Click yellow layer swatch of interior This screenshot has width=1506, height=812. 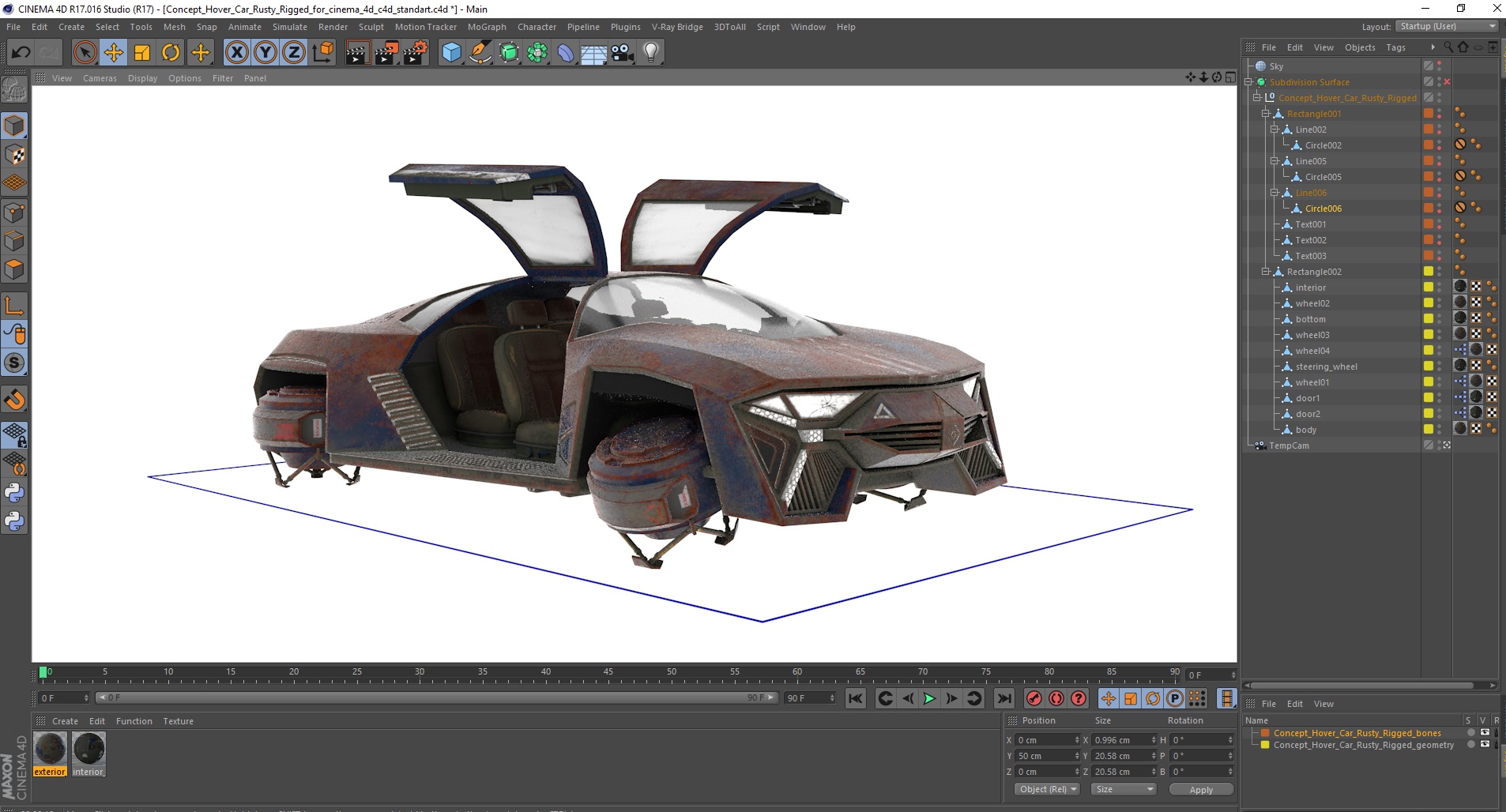[x=1429, y=288]
